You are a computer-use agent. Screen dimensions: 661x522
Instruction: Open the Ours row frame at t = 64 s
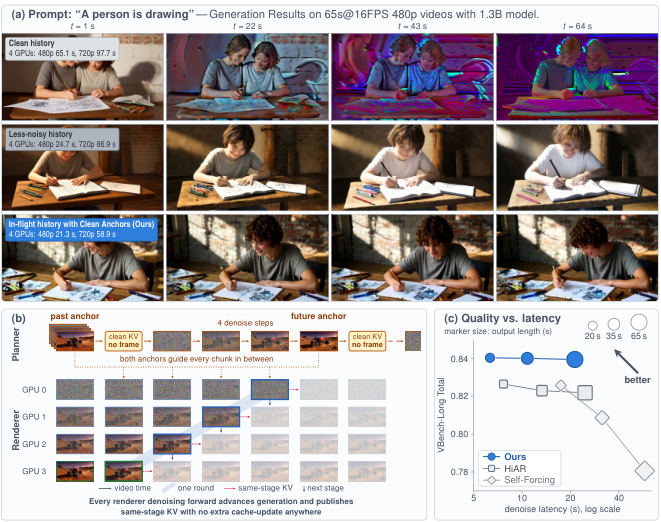(x=577, y=258)
